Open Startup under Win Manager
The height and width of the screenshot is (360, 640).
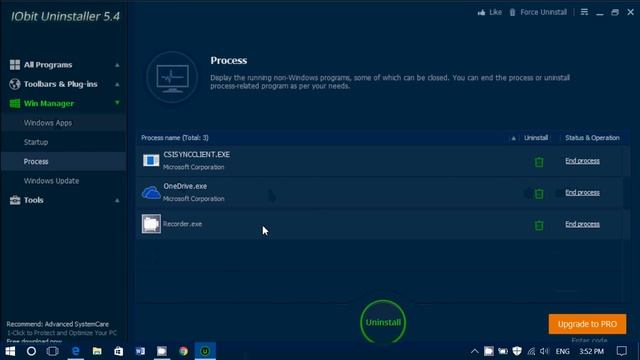coord(36,142)
